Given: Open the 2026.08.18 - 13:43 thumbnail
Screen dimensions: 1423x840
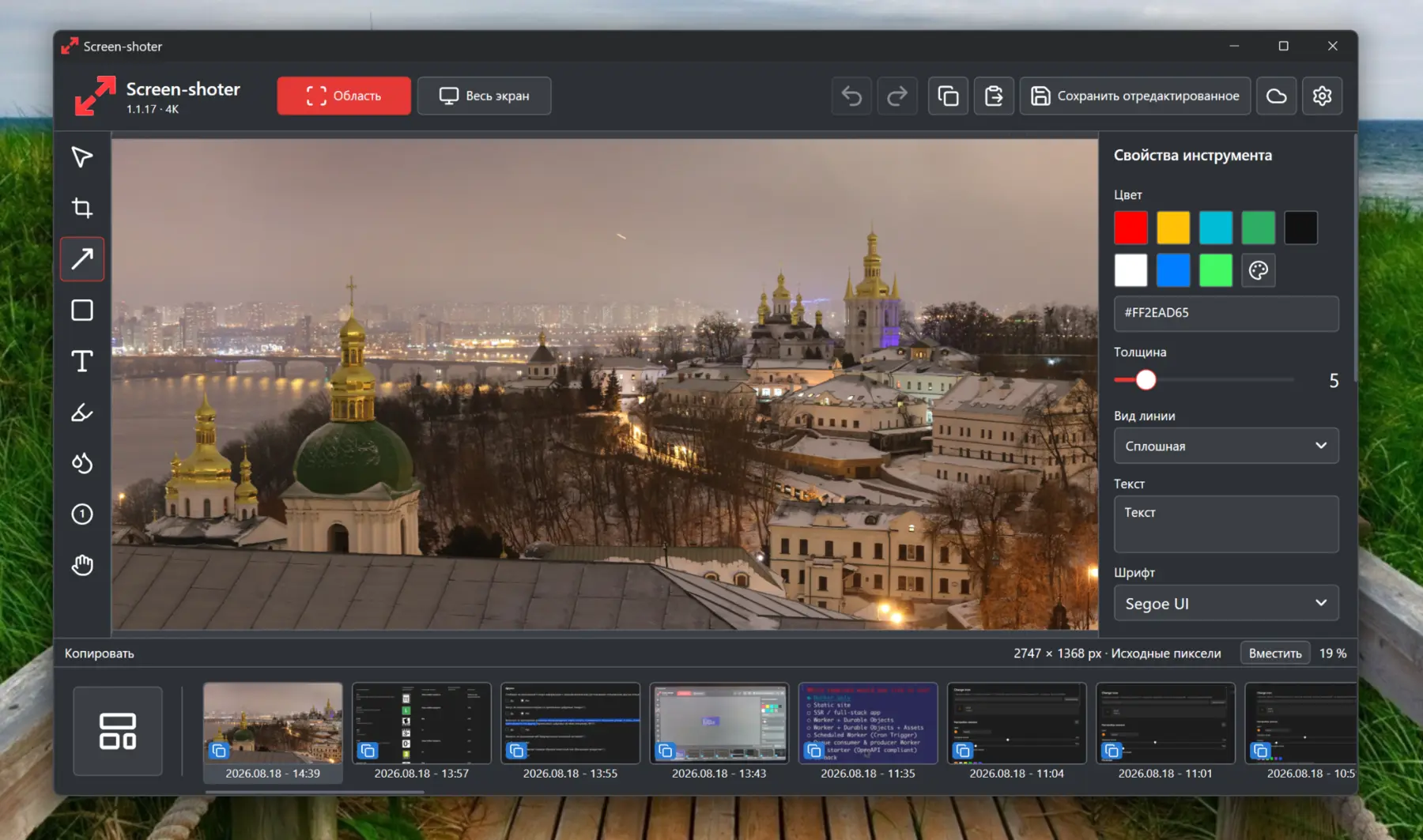Looking at the screenshot, I should tap(719, 724).
